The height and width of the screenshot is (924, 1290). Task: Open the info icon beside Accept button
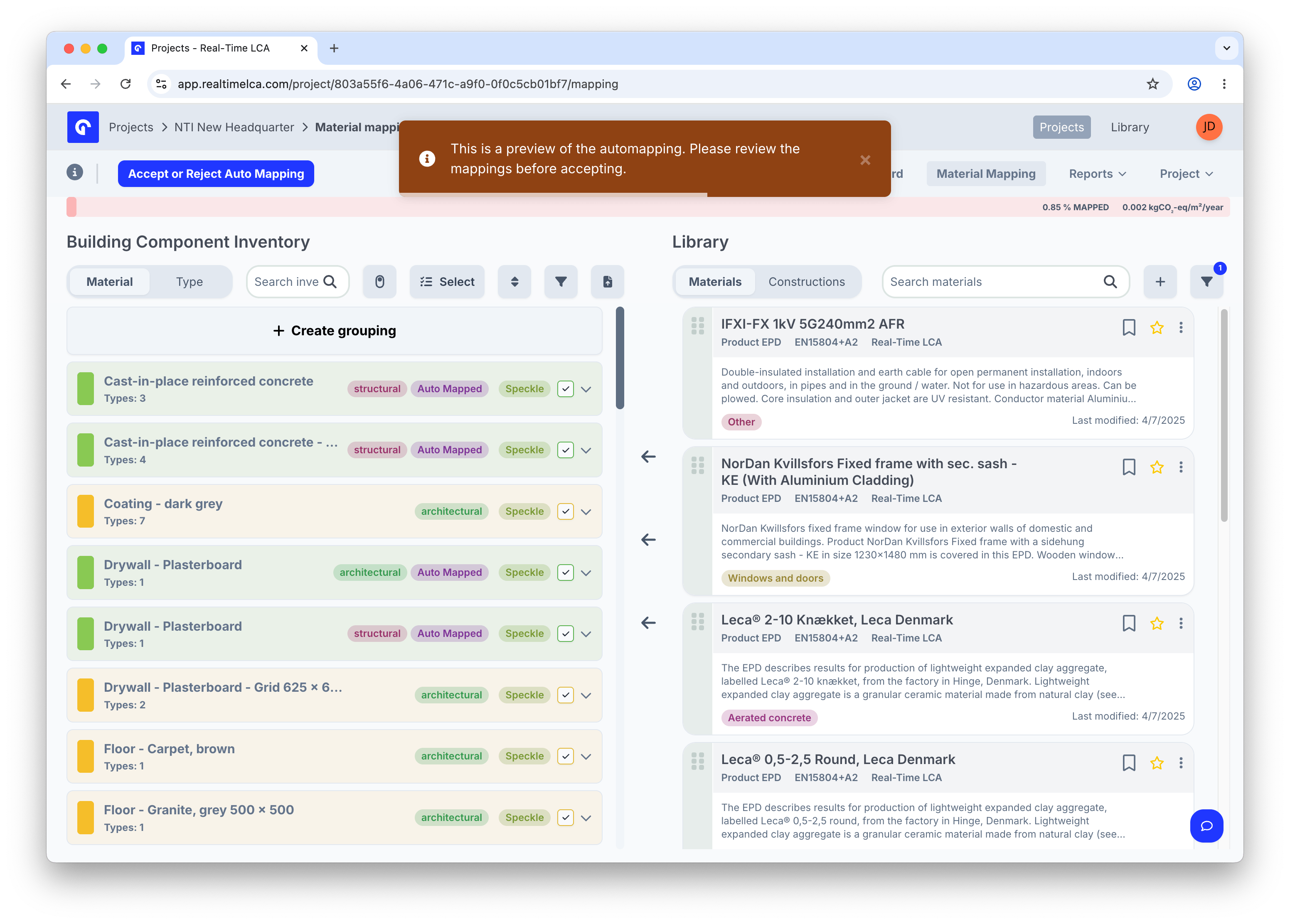point(74,172)
